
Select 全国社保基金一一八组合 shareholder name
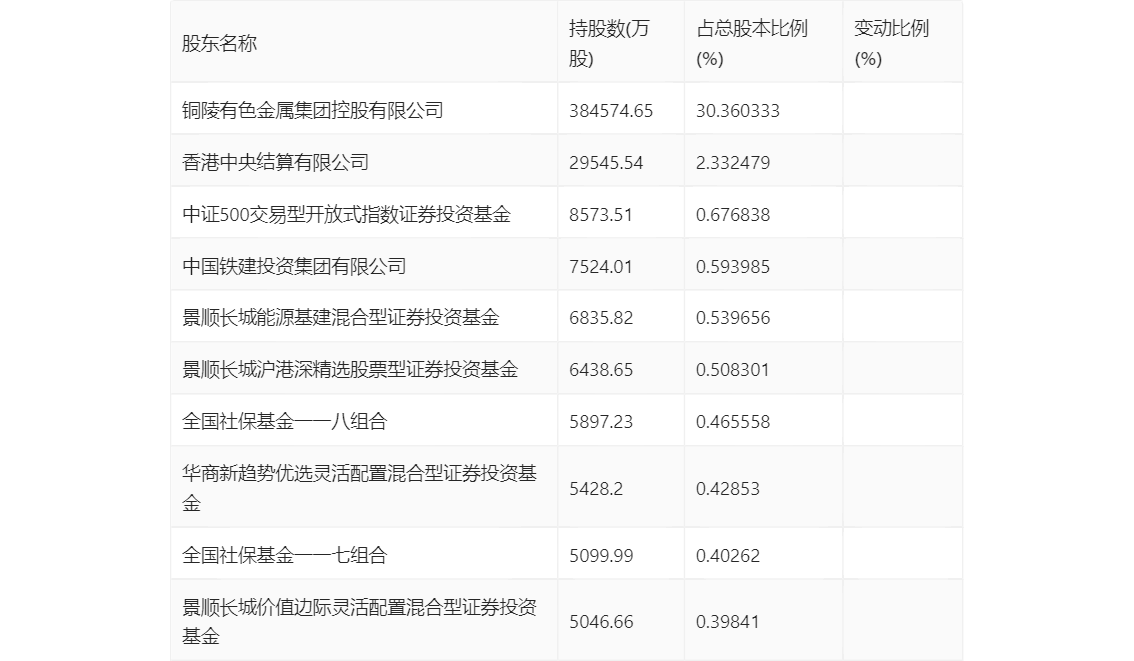tap(284, 421)
